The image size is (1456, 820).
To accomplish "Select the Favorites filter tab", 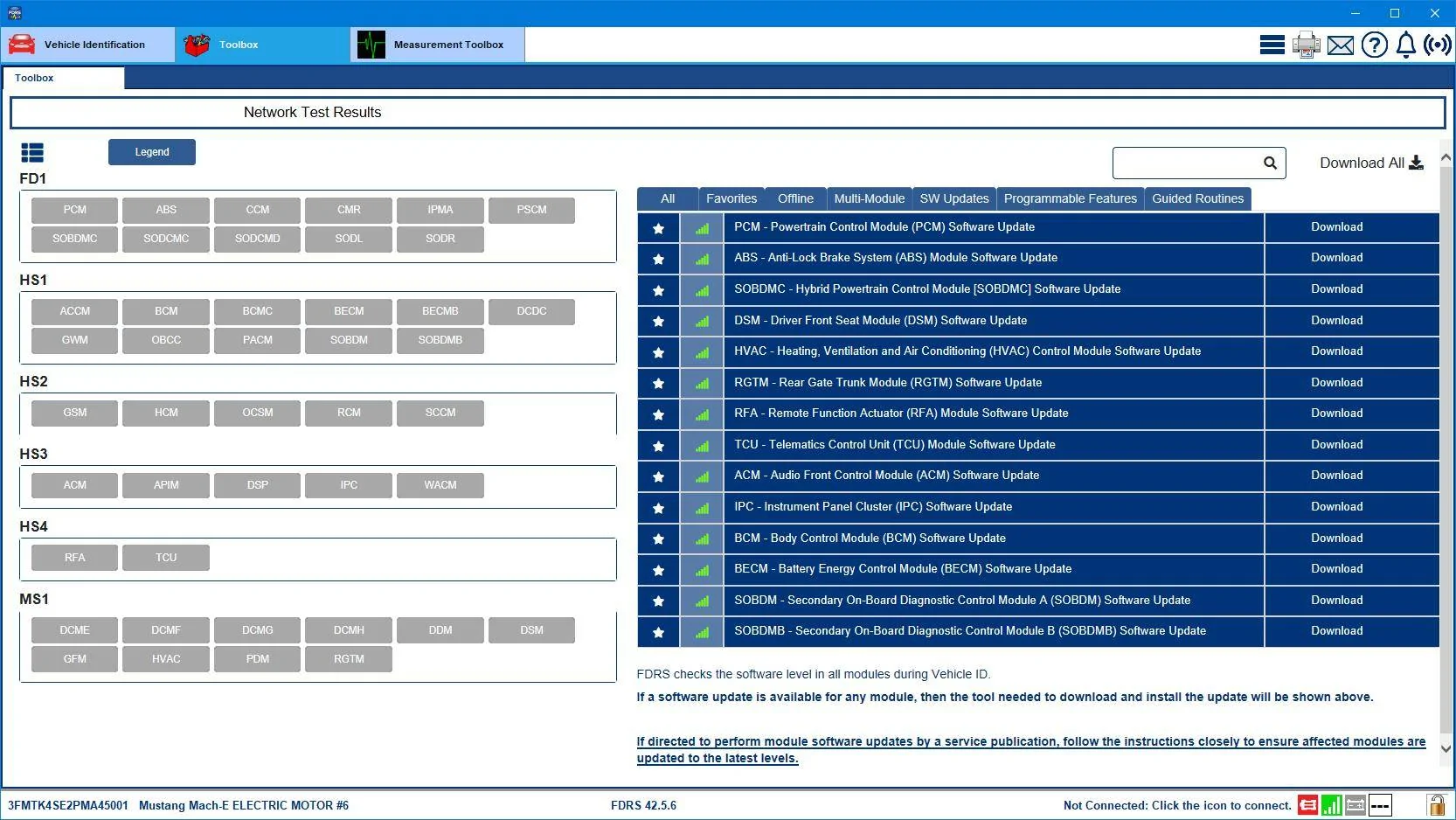I will pos(731,198).
